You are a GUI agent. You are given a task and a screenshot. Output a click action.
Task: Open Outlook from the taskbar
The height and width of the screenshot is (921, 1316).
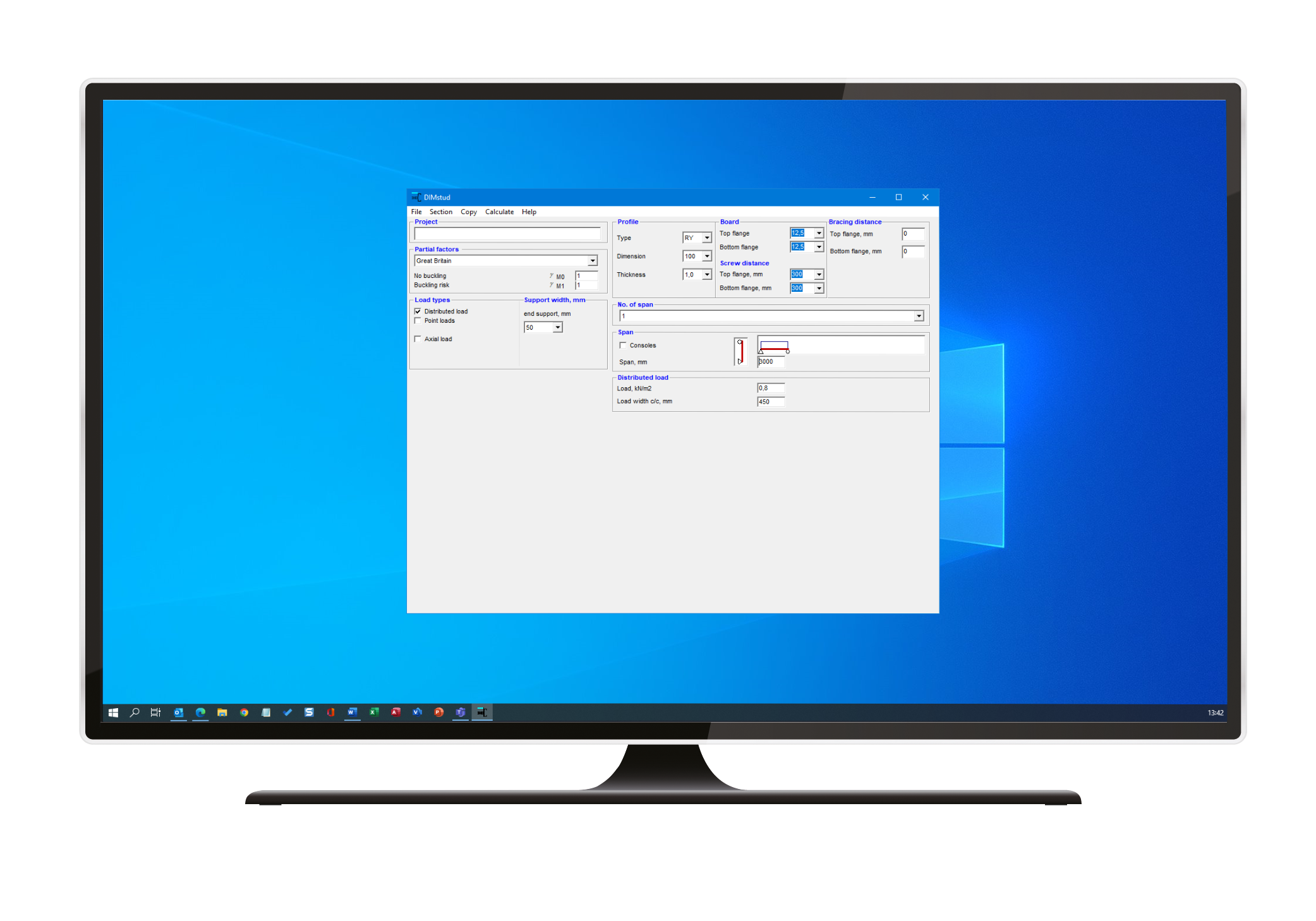(179, 713)
